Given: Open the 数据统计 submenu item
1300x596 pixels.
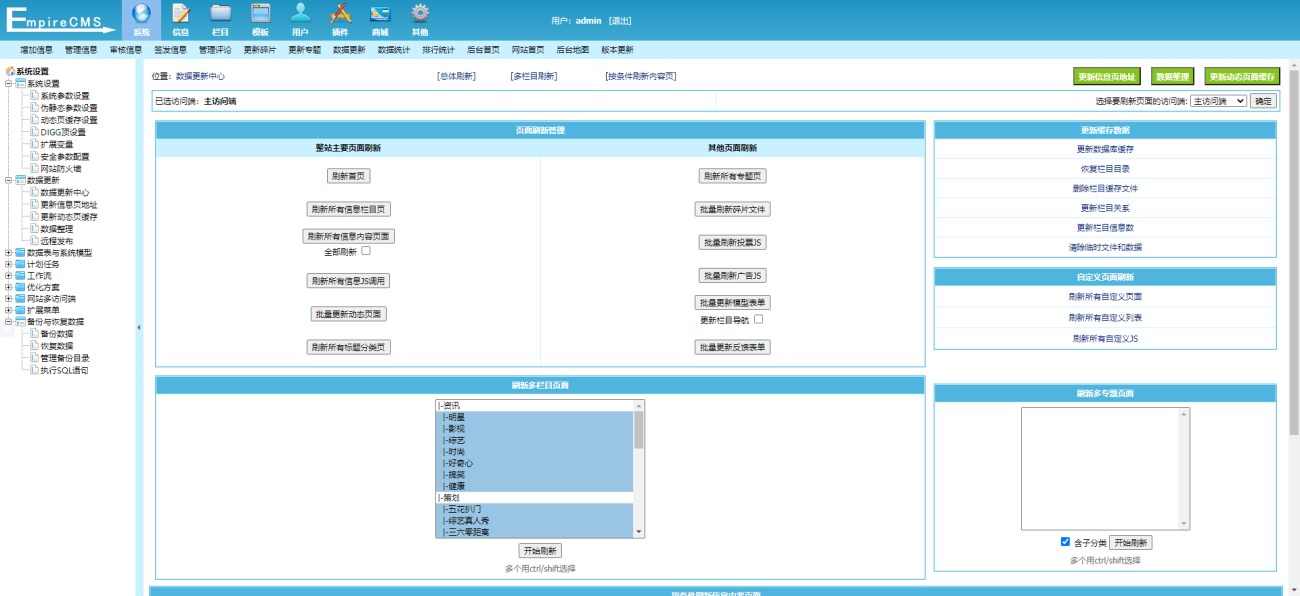Looking at the screenshot, I should click(393, 49).
